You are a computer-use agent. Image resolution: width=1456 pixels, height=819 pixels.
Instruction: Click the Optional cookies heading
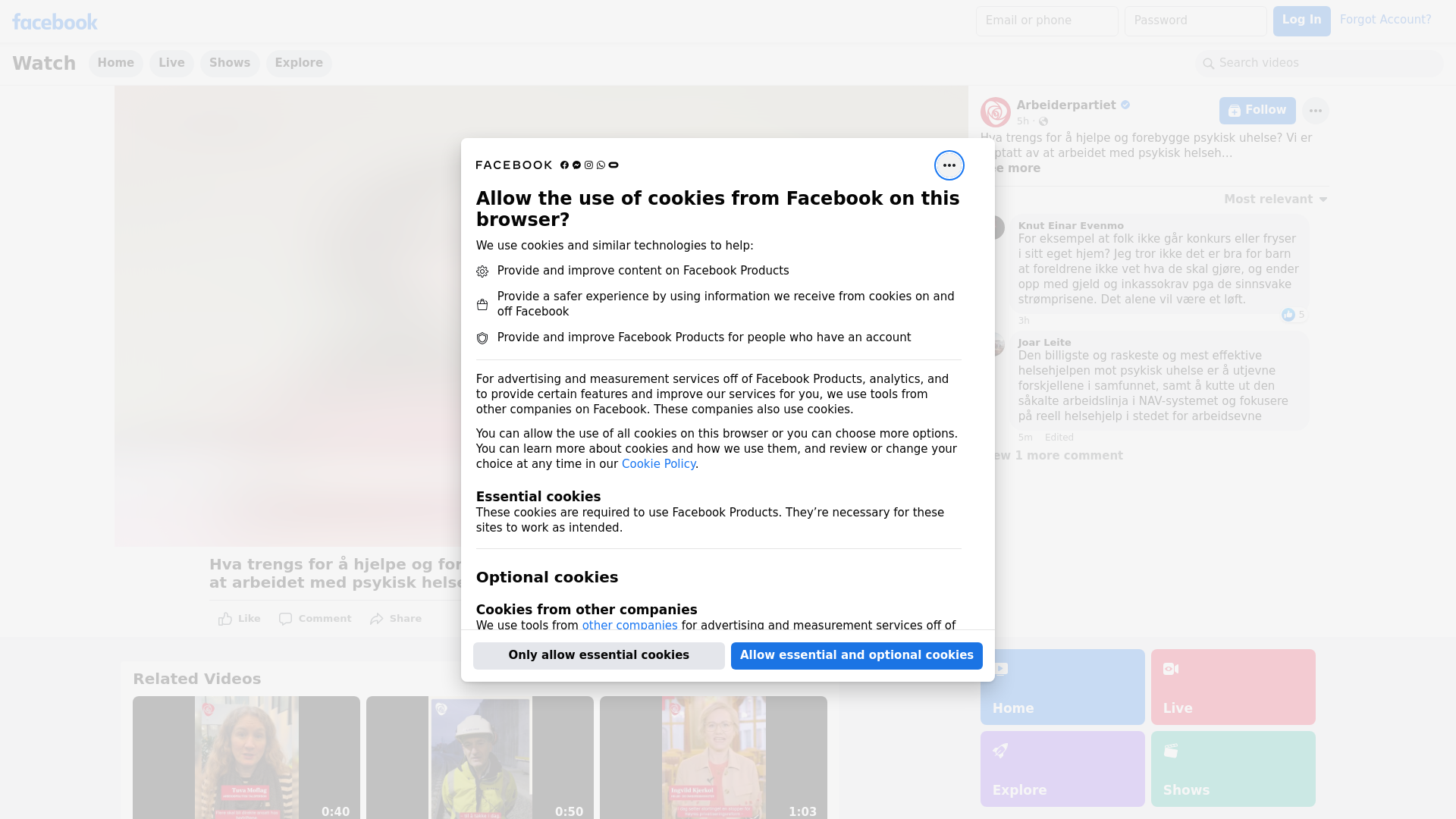click(547, 578)
